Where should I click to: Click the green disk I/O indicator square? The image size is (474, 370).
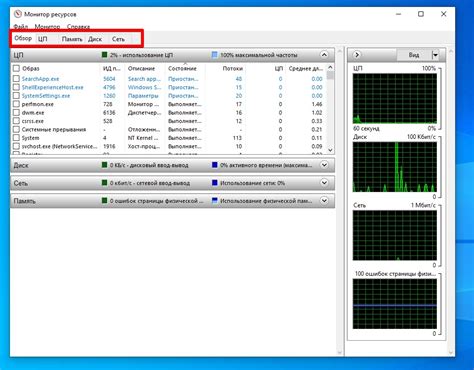tap(105, 165)
